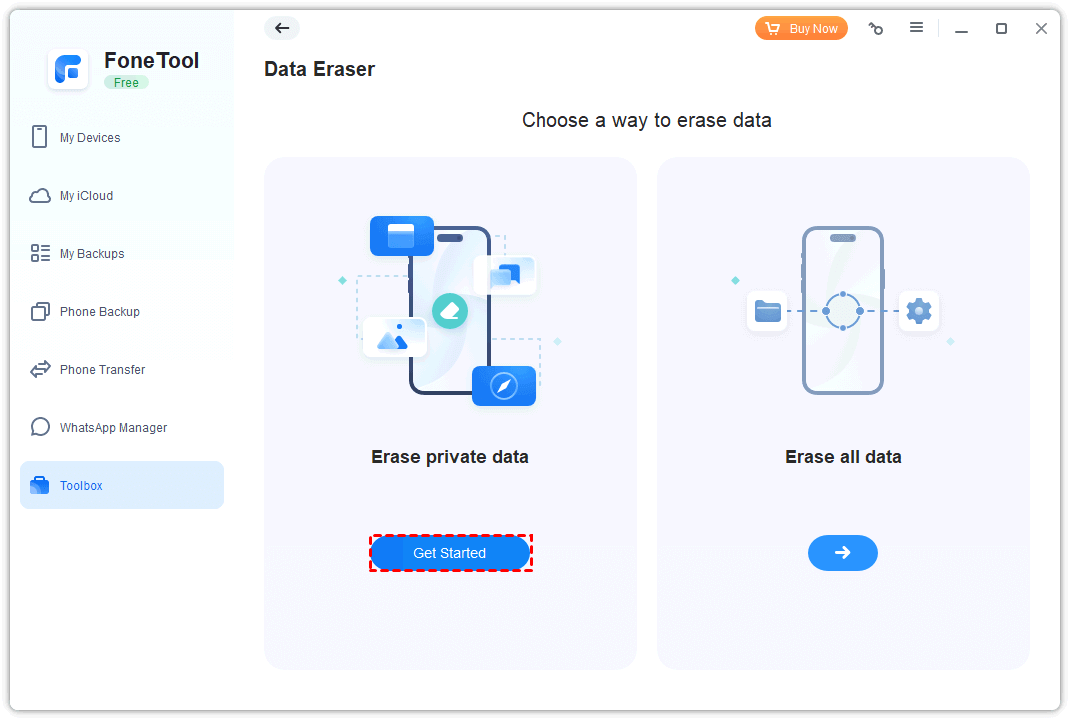Click the My Devices phone icon

click(x=40, y=137)
